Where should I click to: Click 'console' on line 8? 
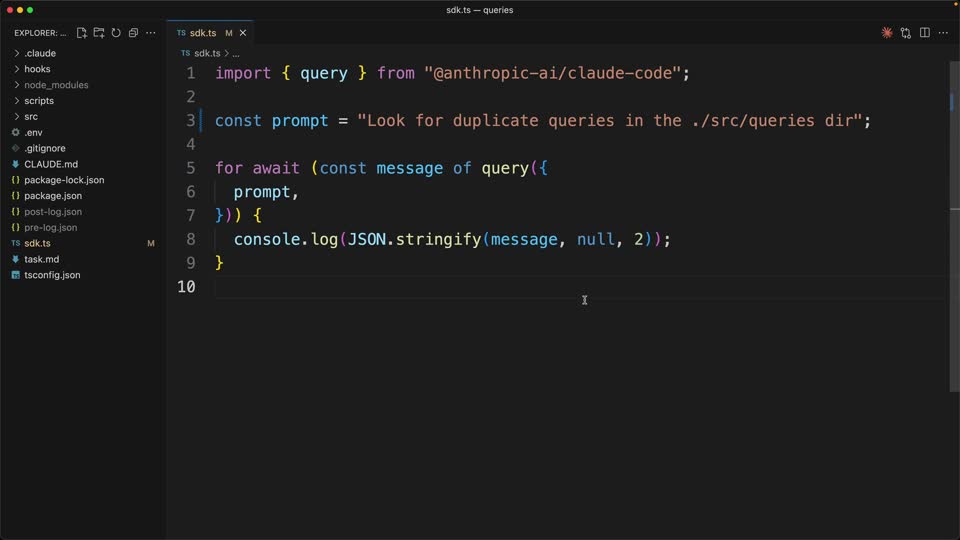[x=267, y=239]
